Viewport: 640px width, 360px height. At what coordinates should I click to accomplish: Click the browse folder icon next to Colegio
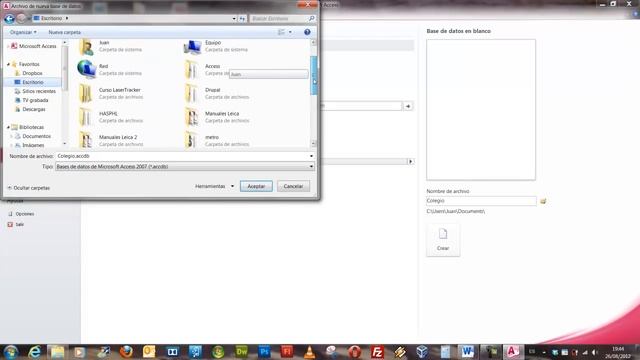(543, 201)
